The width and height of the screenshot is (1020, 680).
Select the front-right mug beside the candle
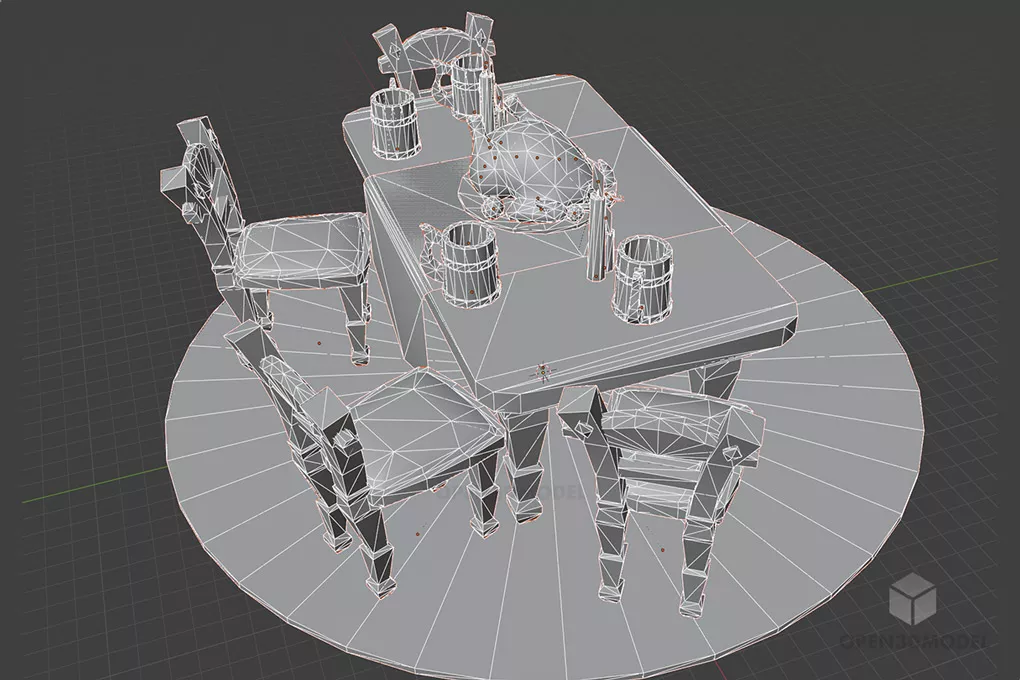(x=643, y=280)
